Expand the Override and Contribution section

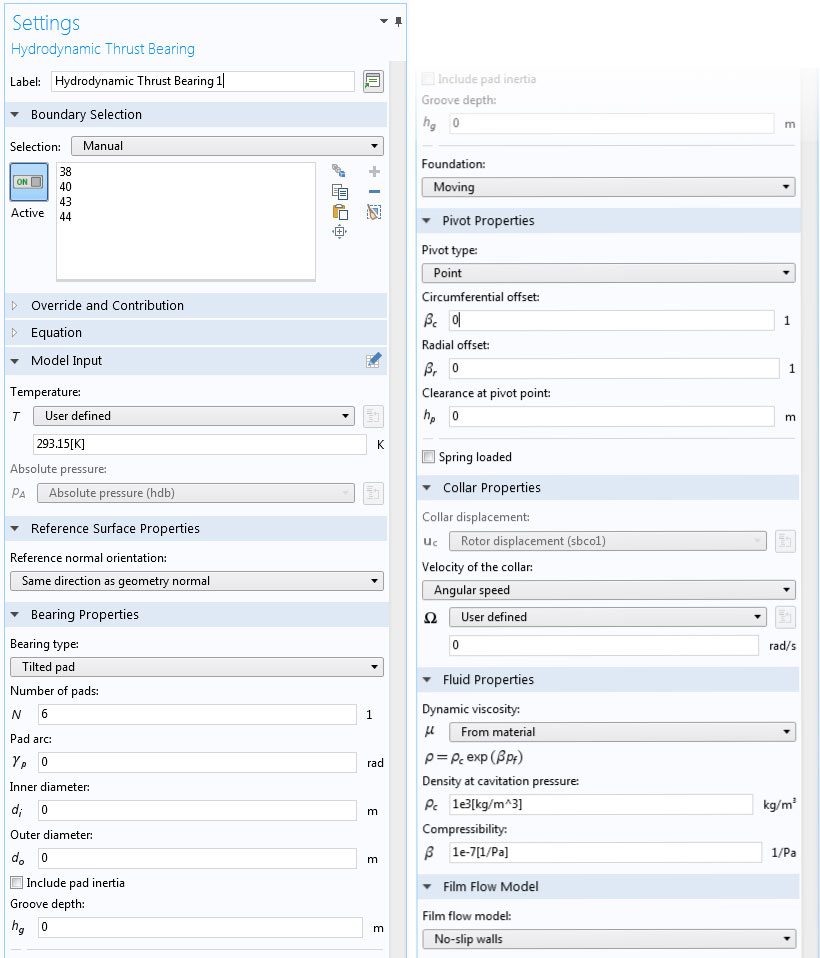coord(15,306)
